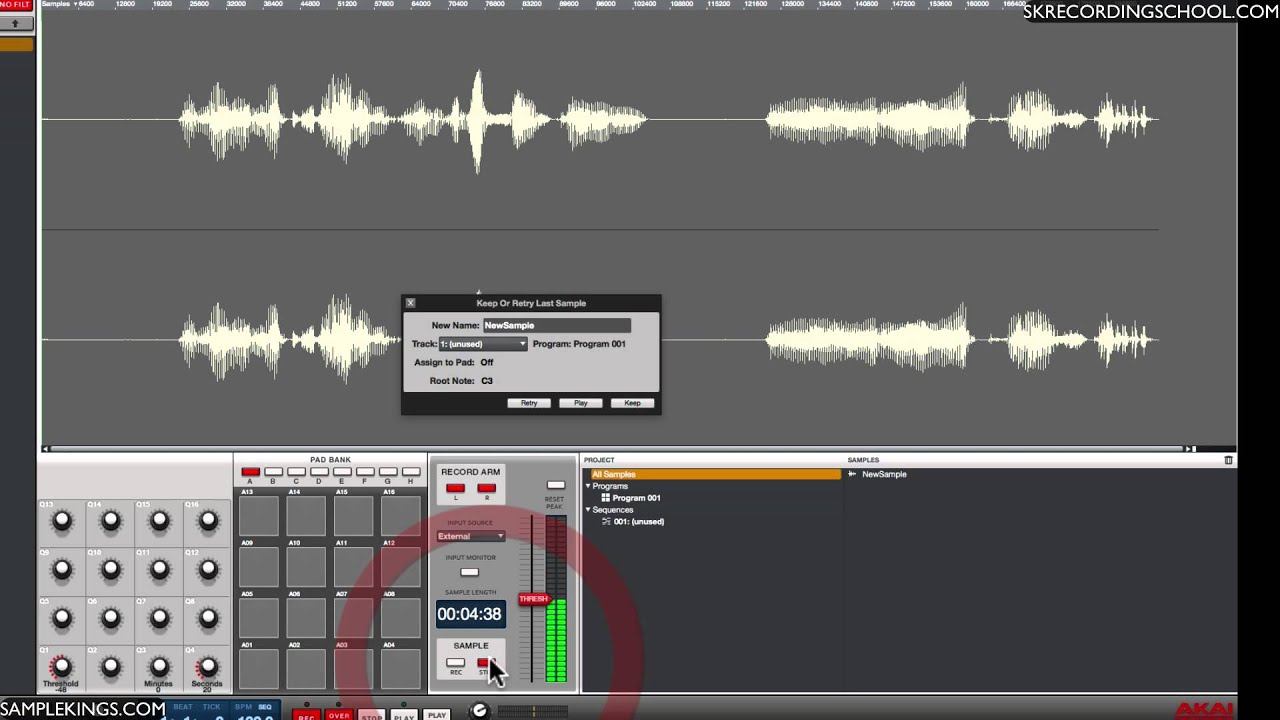Toggle Record Arm left channel
1280x720 pixels.
tap(455, 488)
